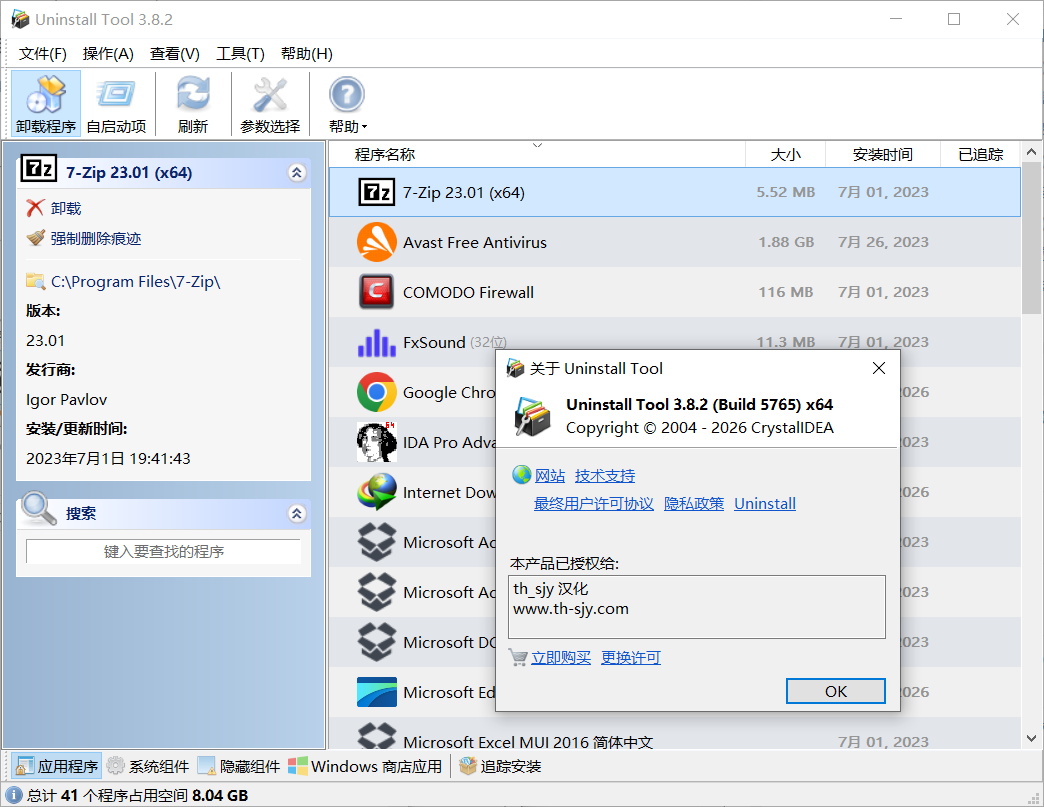Click the 7-Zip icon in sidebar header
The image size is (1044, 807).
click(x=39, y=168)
